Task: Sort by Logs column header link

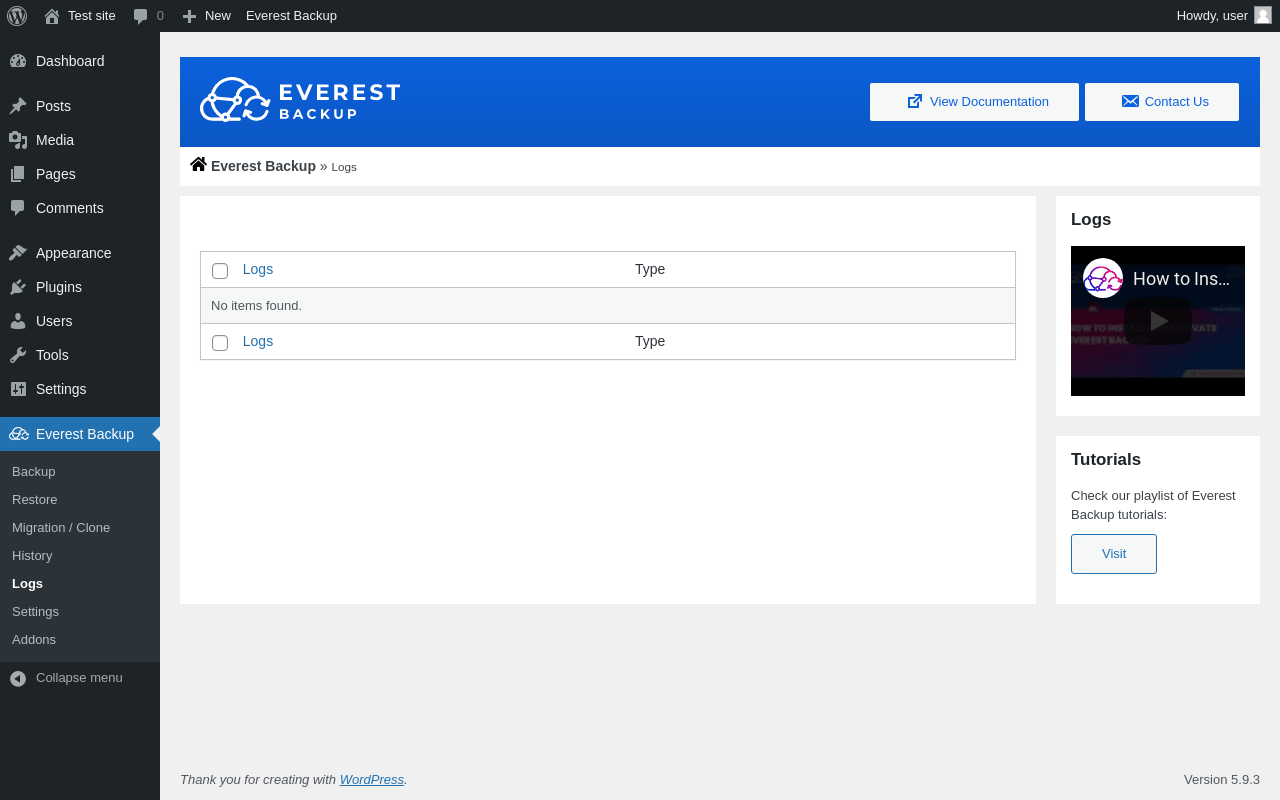Action: [258, 269]
